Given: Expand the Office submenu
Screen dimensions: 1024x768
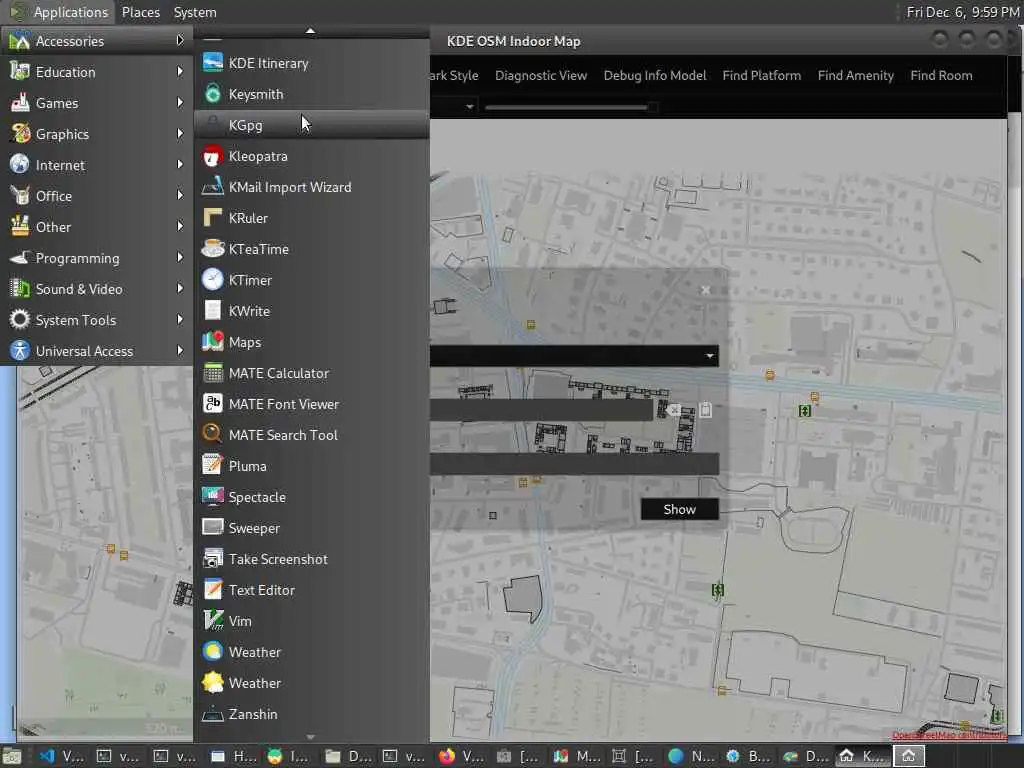Looking at the screenshot, I should [97, 196].
